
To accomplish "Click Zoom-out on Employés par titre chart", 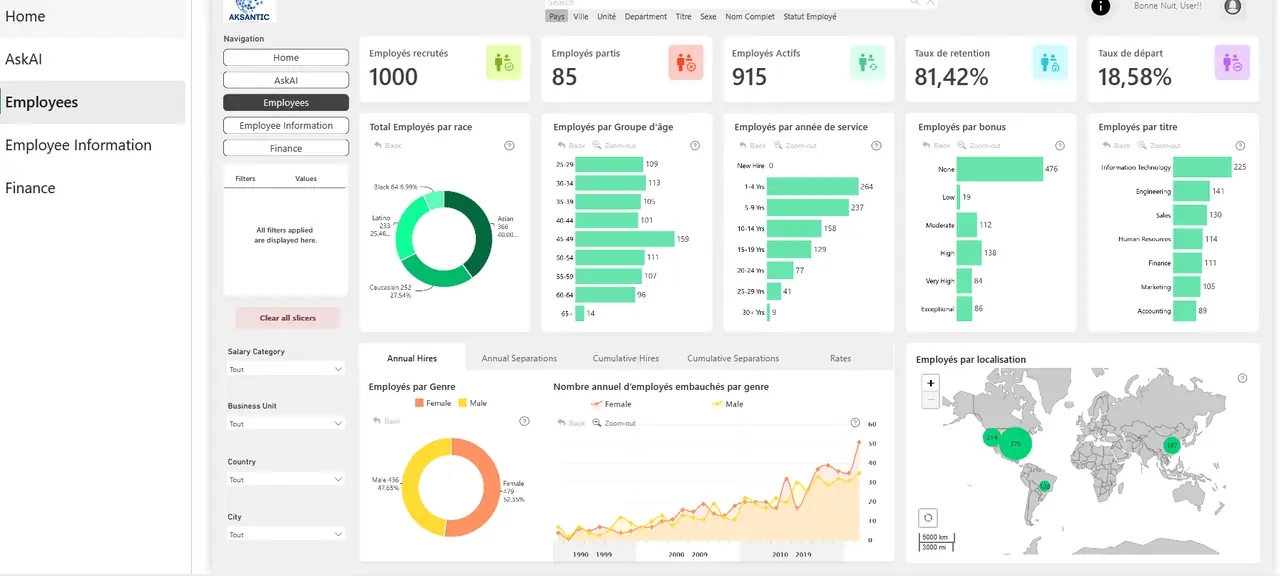I will pyautogui.click(x=1157, y=145).
